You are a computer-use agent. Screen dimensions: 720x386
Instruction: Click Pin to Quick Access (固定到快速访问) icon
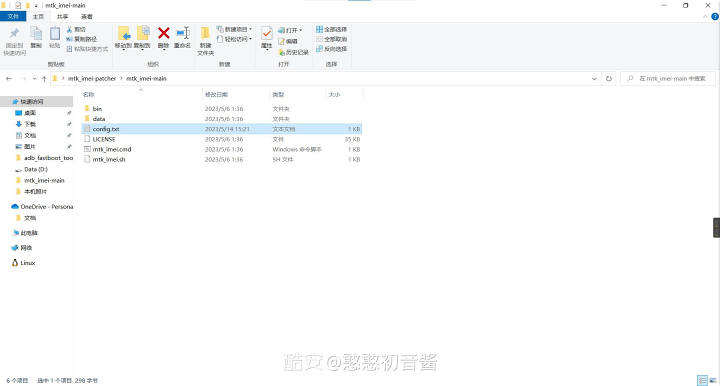click(14, 33)
